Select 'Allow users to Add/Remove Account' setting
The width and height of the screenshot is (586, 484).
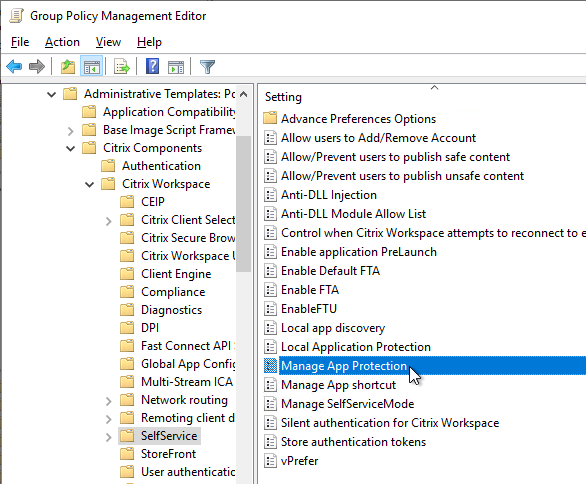click(378, 138)
